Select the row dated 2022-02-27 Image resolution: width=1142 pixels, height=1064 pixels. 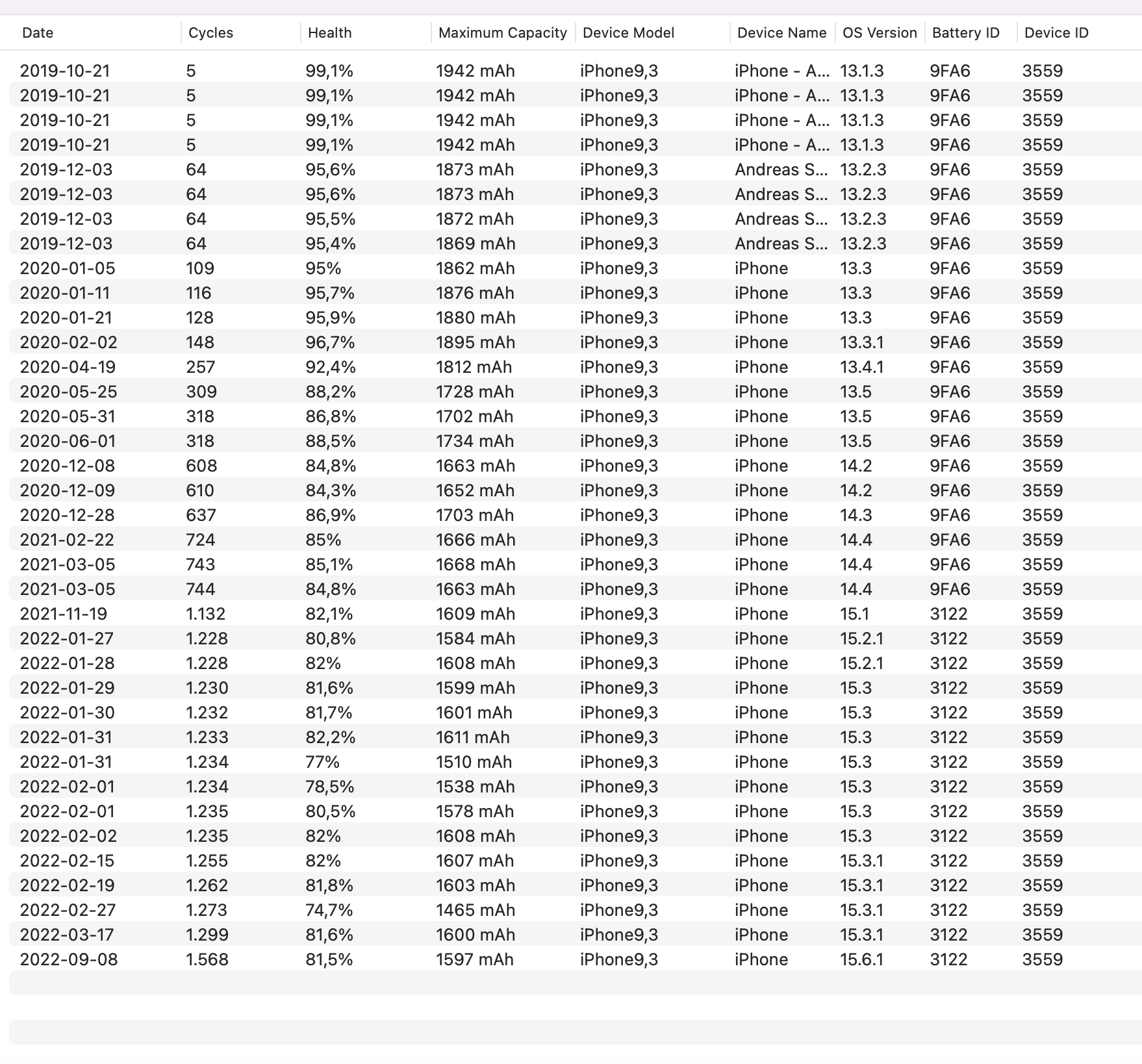pos(576,910)
